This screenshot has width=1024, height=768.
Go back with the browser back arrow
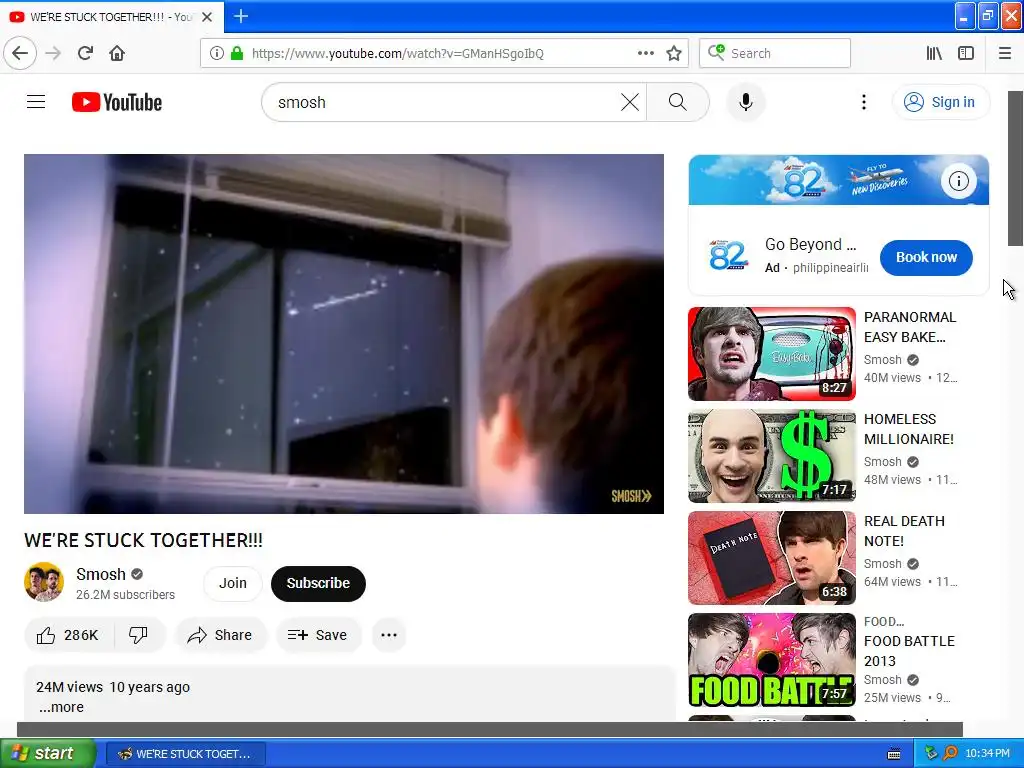tap(20, 54)
